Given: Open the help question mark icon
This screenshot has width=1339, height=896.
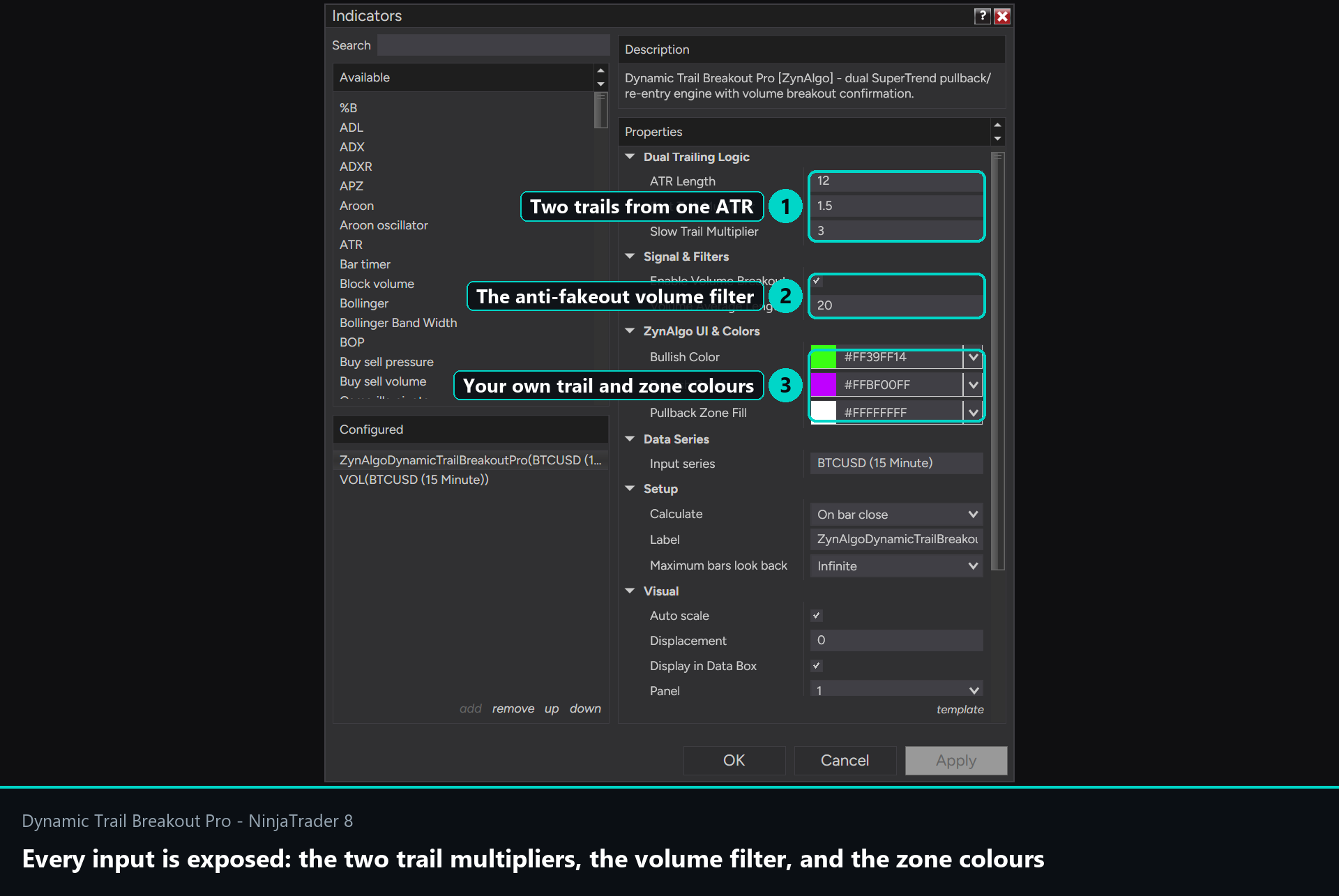Looking at the screenshot, I should 982,16.
